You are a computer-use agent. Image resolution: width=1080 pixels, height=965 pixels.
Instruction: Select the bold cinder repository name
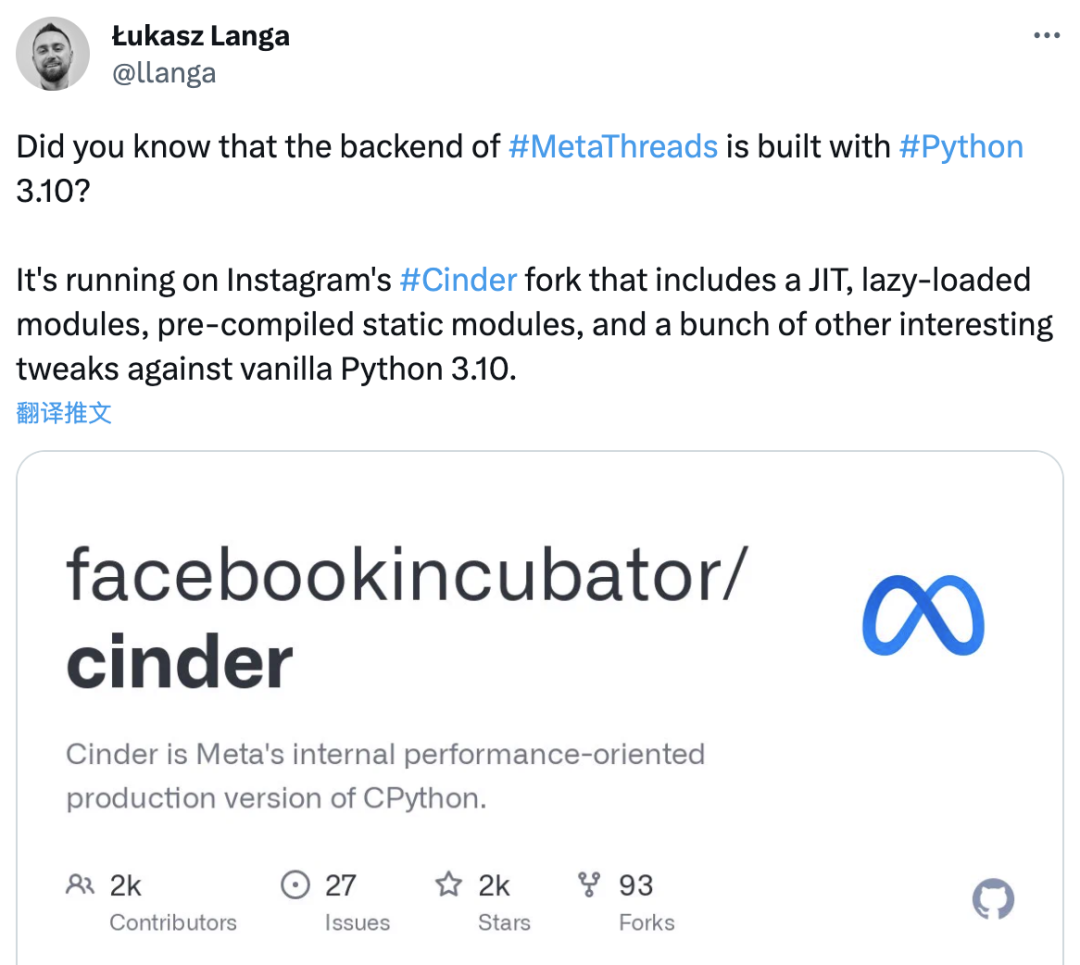click(x=180, y=662)
